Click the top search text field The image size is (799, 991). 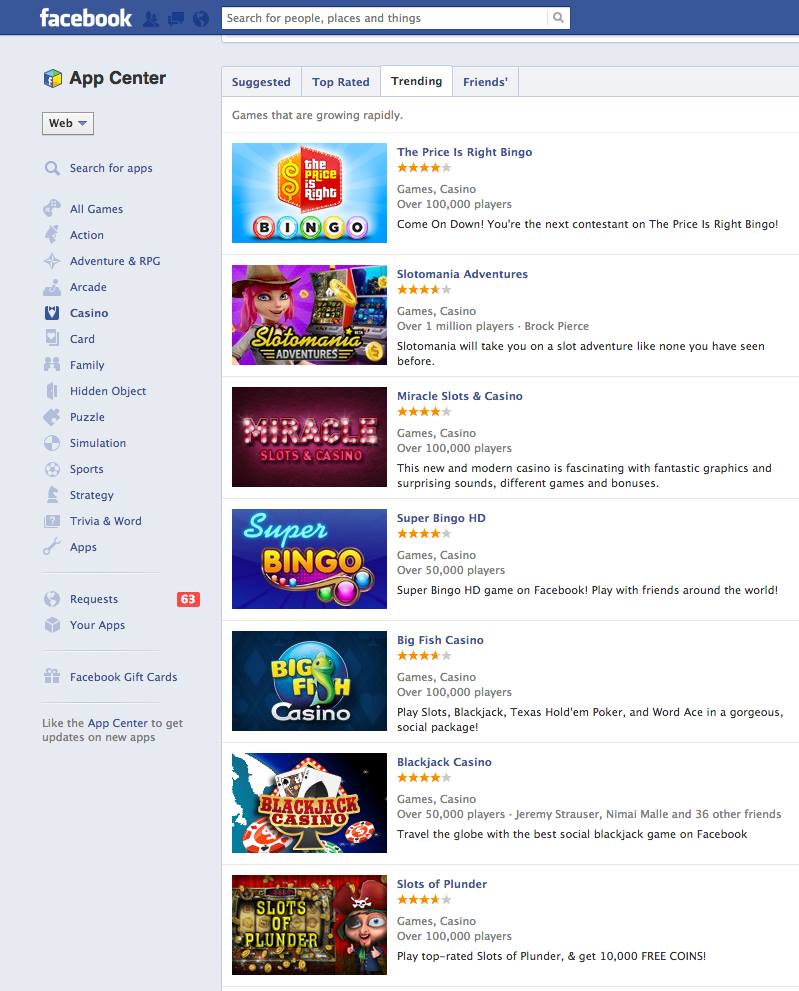(384, 18)
